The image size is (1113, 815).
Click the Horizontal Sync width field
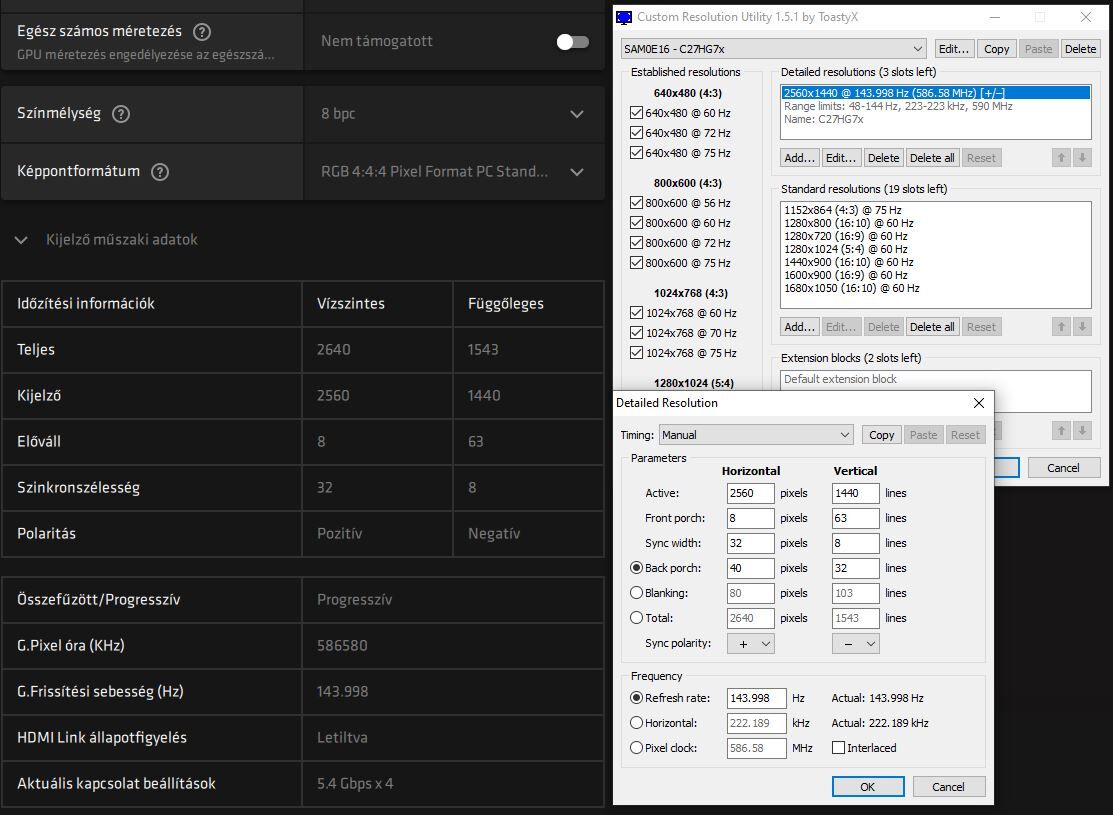(x=750, y=543)
